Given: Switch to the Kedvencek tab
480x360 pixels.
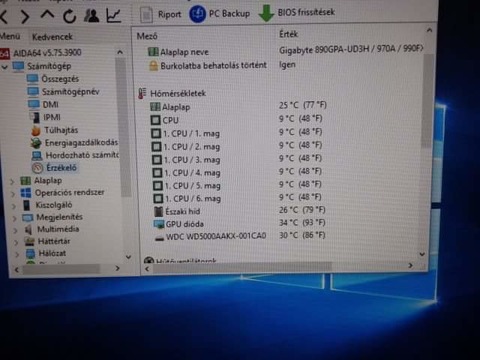Looking at the screenshot, I should [x=52, y=37].
